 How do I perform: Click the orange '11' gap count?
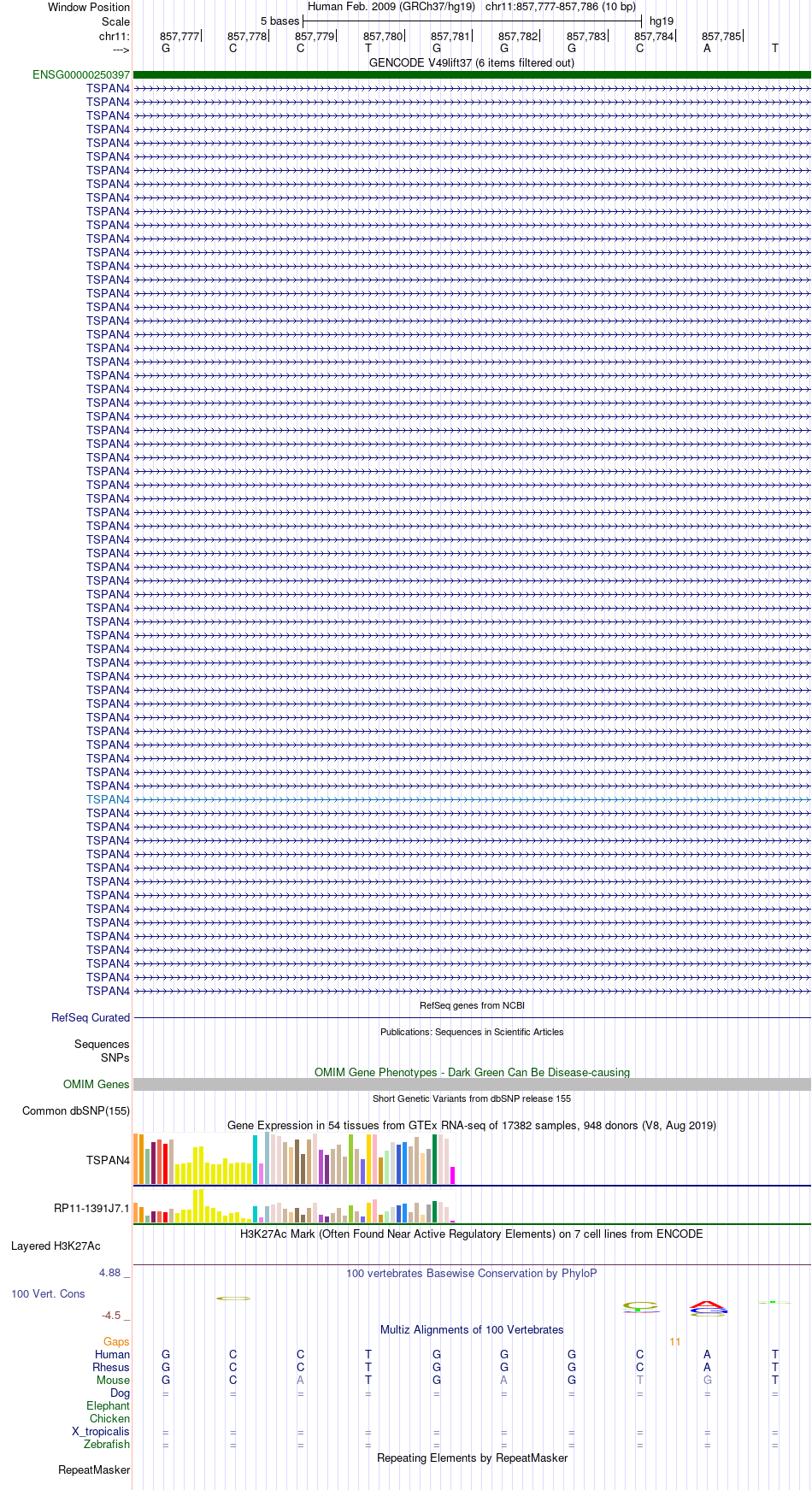point(675,1342)
